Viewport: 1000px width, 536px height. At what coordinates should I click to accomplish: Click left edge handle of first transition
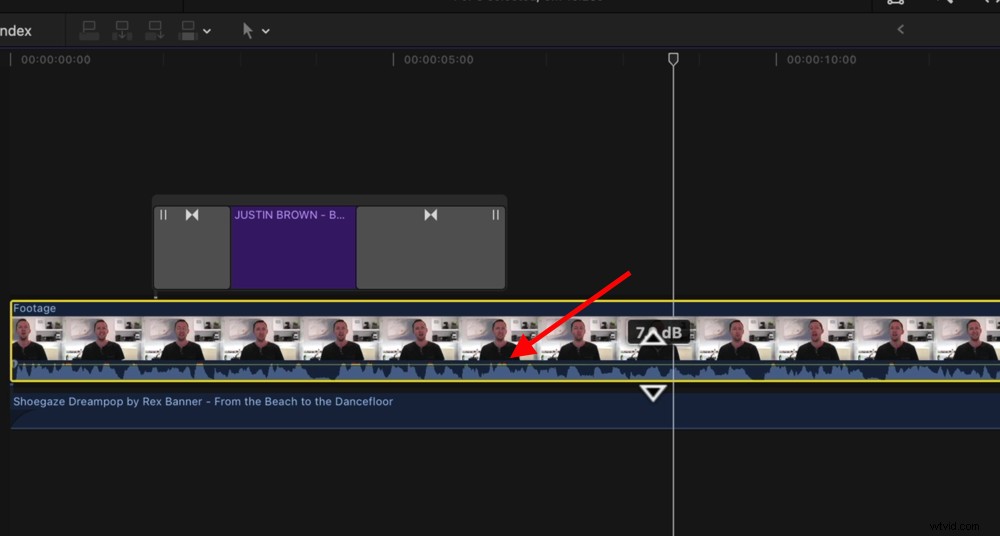point(163,215)
